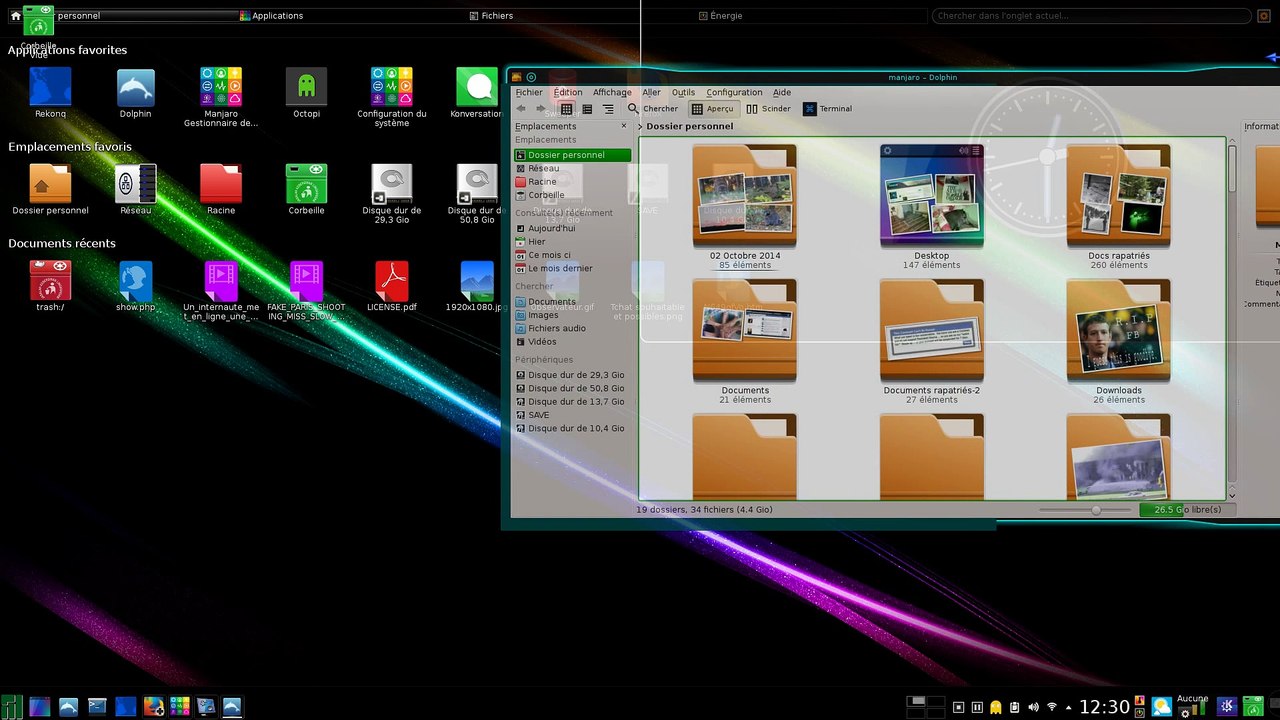Image resolution: width=1280 pixels, height=720 pixels.
Task: Open the Aide menu
Action: point(782,92)
